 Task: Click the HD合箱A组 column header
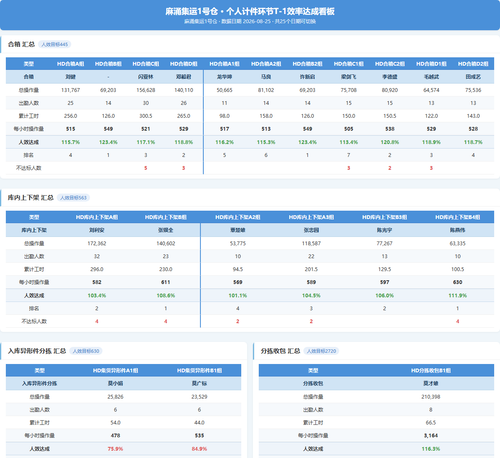70,64
